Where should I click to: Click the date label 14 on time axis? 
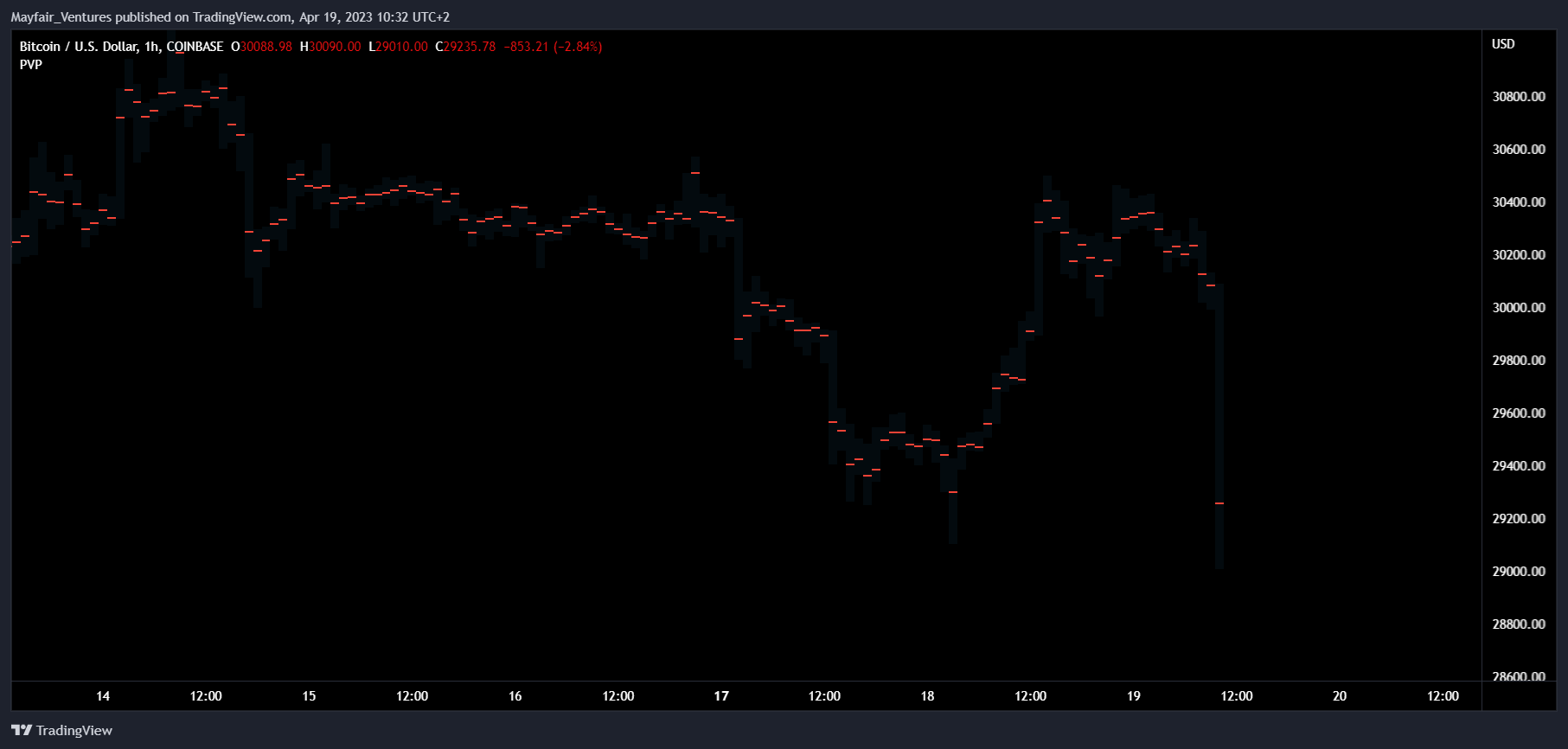(103, 696)
